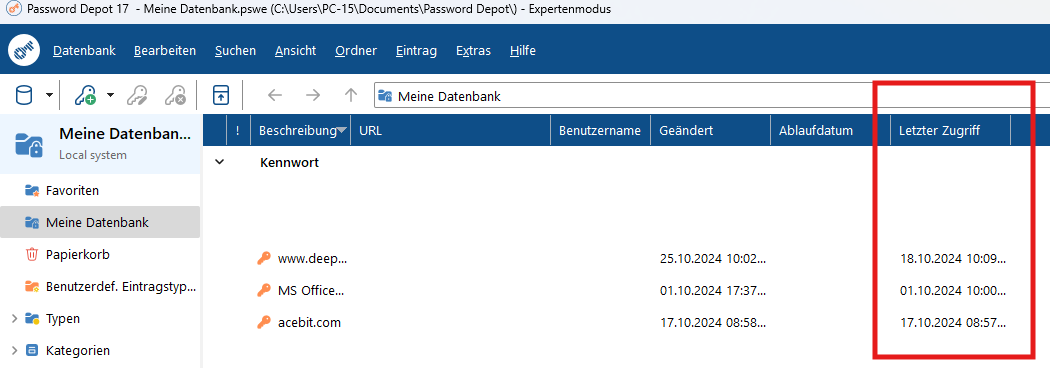1050x368 pixels.
Task: Click the Local system subtitle text
Action: tap(92, 155)
